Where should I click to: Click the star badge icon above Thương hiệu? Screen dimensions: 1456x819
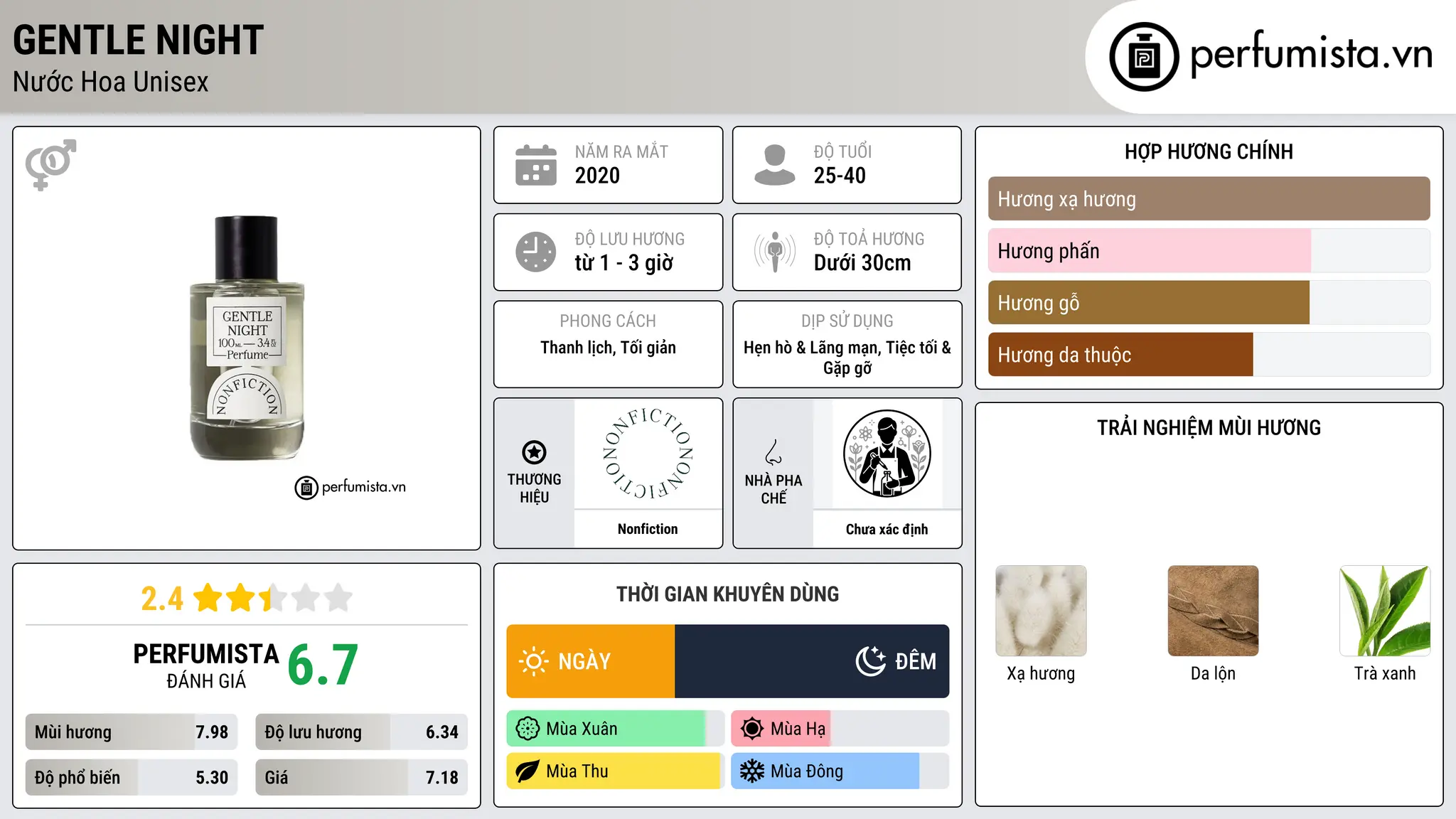coord(534,452)
